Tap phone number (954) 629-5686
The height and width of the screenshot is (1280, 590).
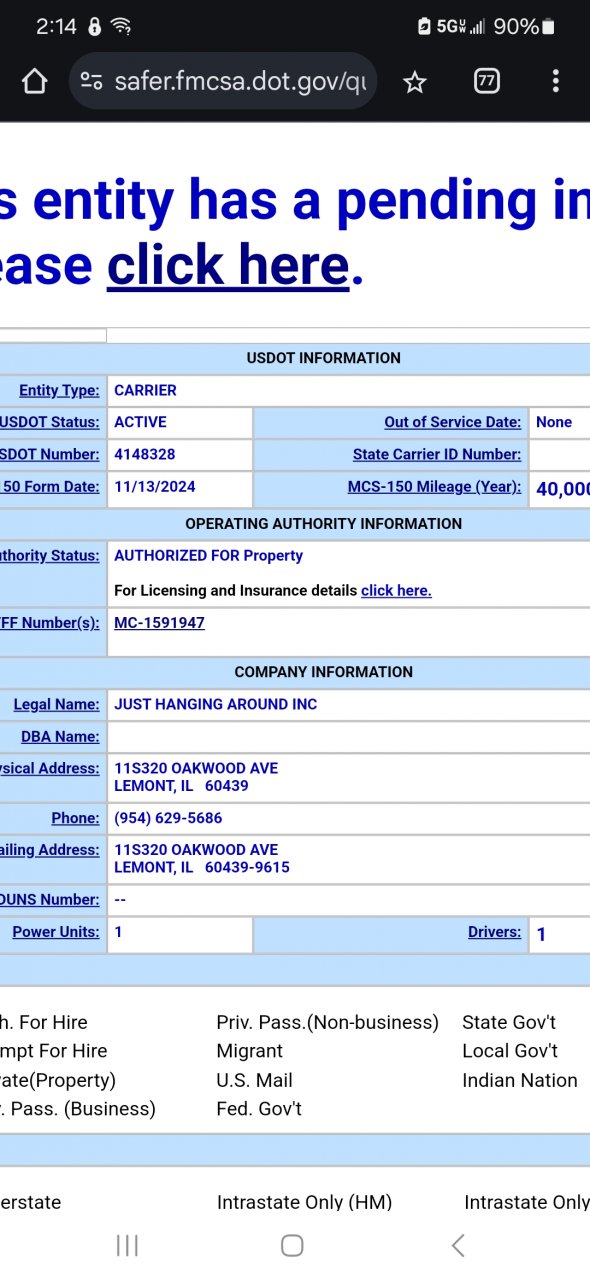168,818
